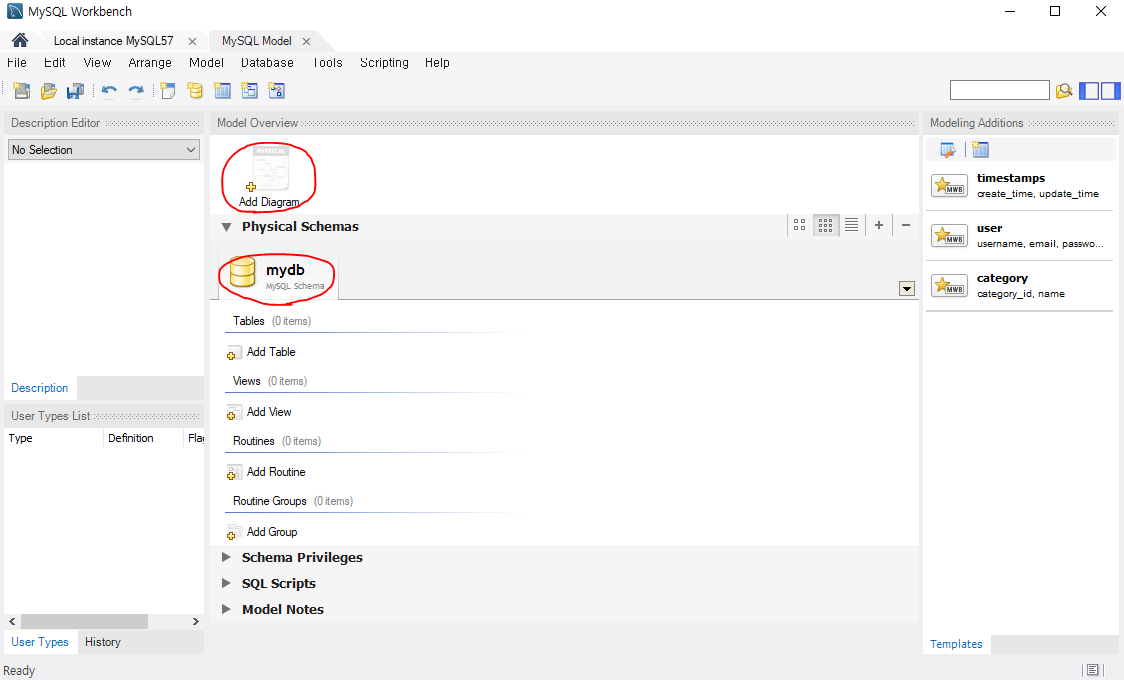The image size is (1124, 680).
Task: Redo the last action
Action: [135, 90]
